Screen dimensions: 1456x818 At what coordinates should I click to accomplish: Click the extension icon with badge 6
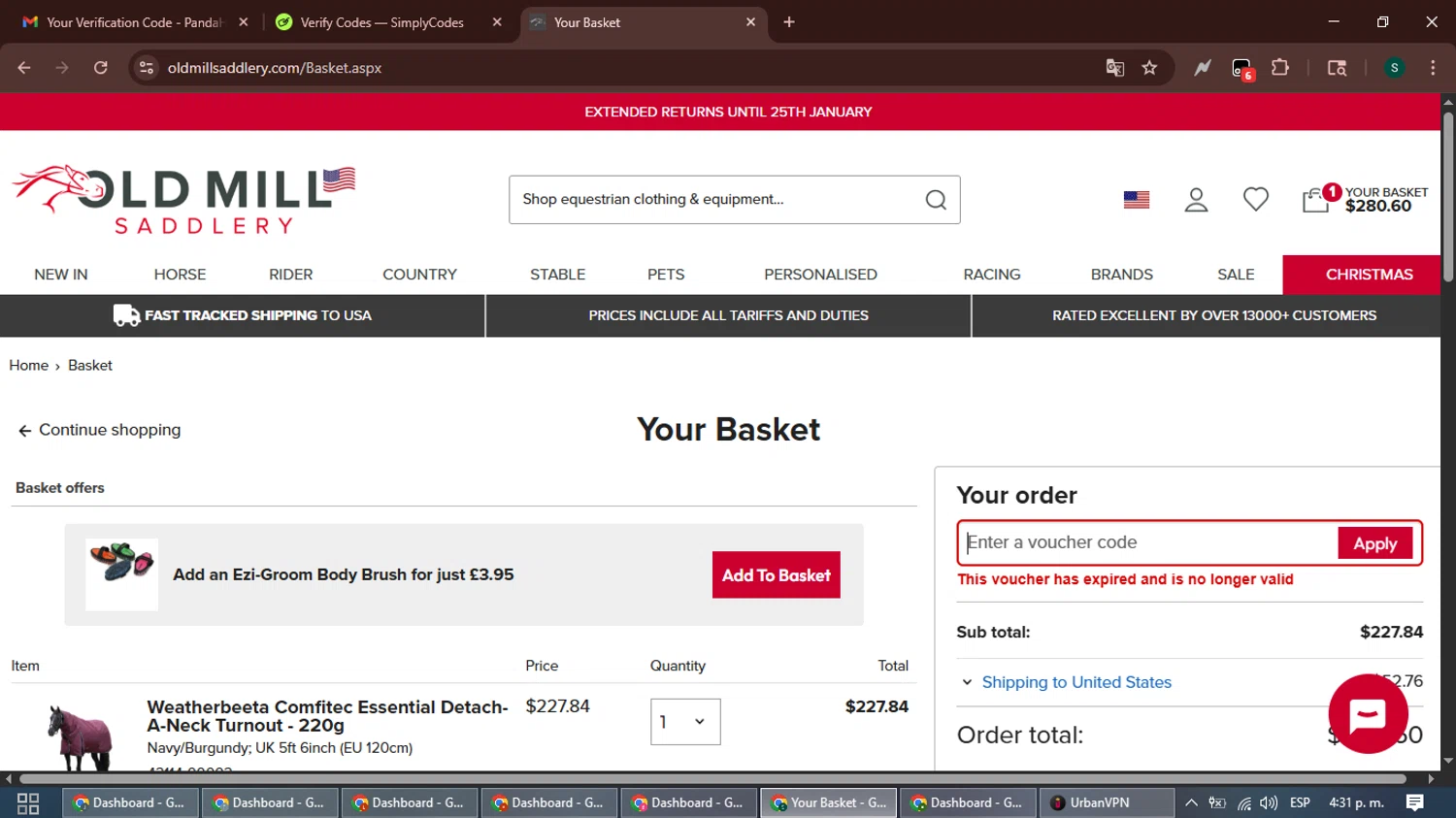click(x=1241, y=69)
